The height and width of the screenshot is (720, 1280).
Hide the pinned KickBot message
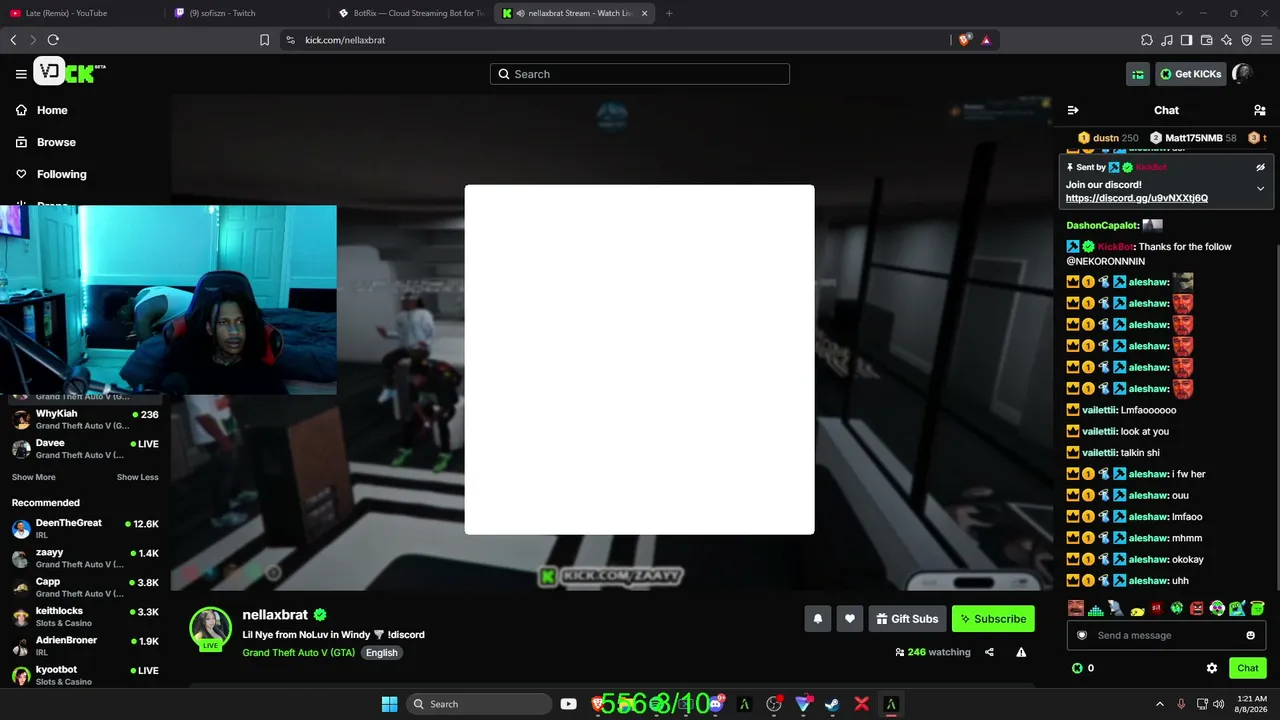pyautogui.click(x=1261, y=167)
